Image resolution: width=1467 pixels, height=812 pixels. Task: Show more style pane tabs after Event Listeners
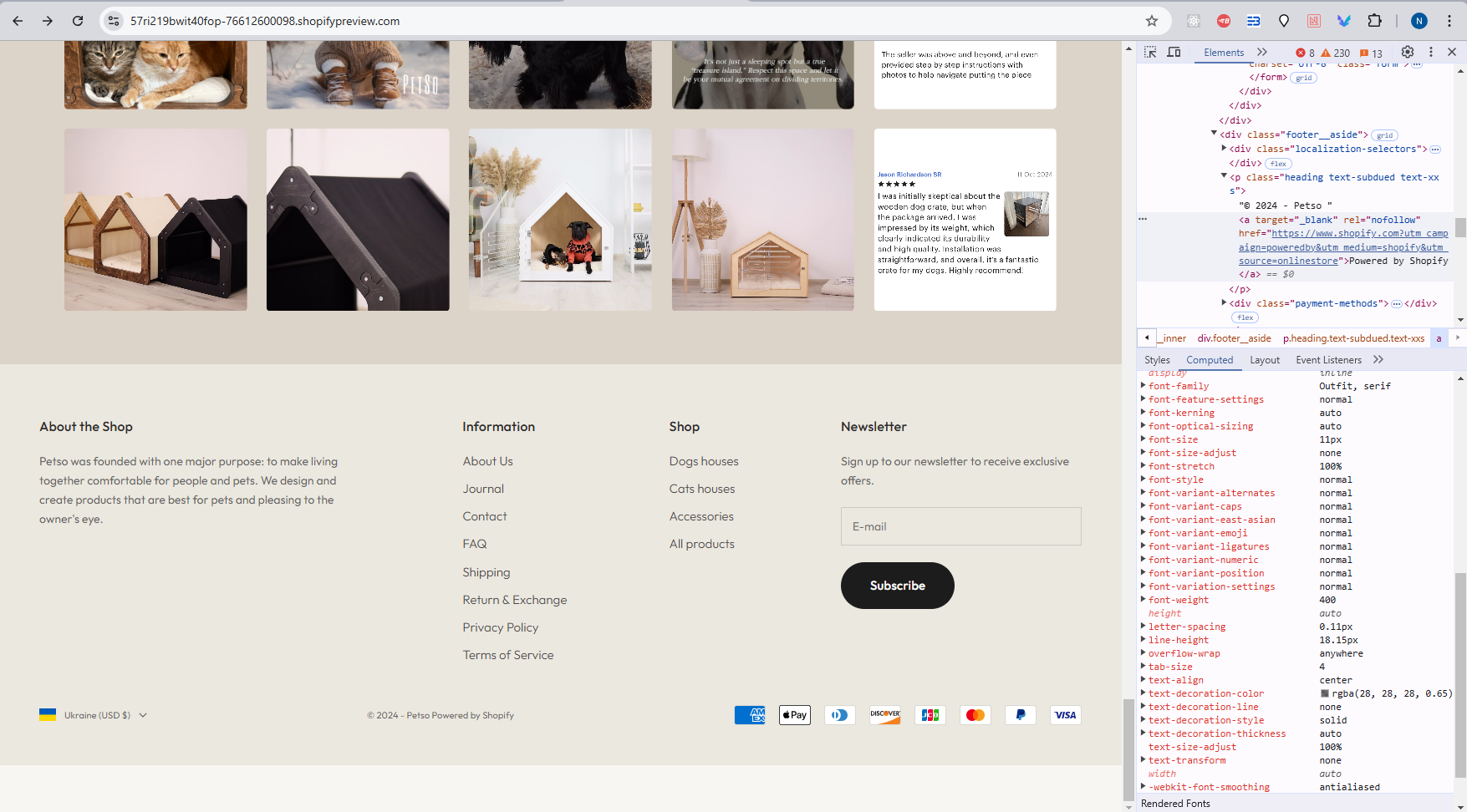click(x=1378, y=360)
